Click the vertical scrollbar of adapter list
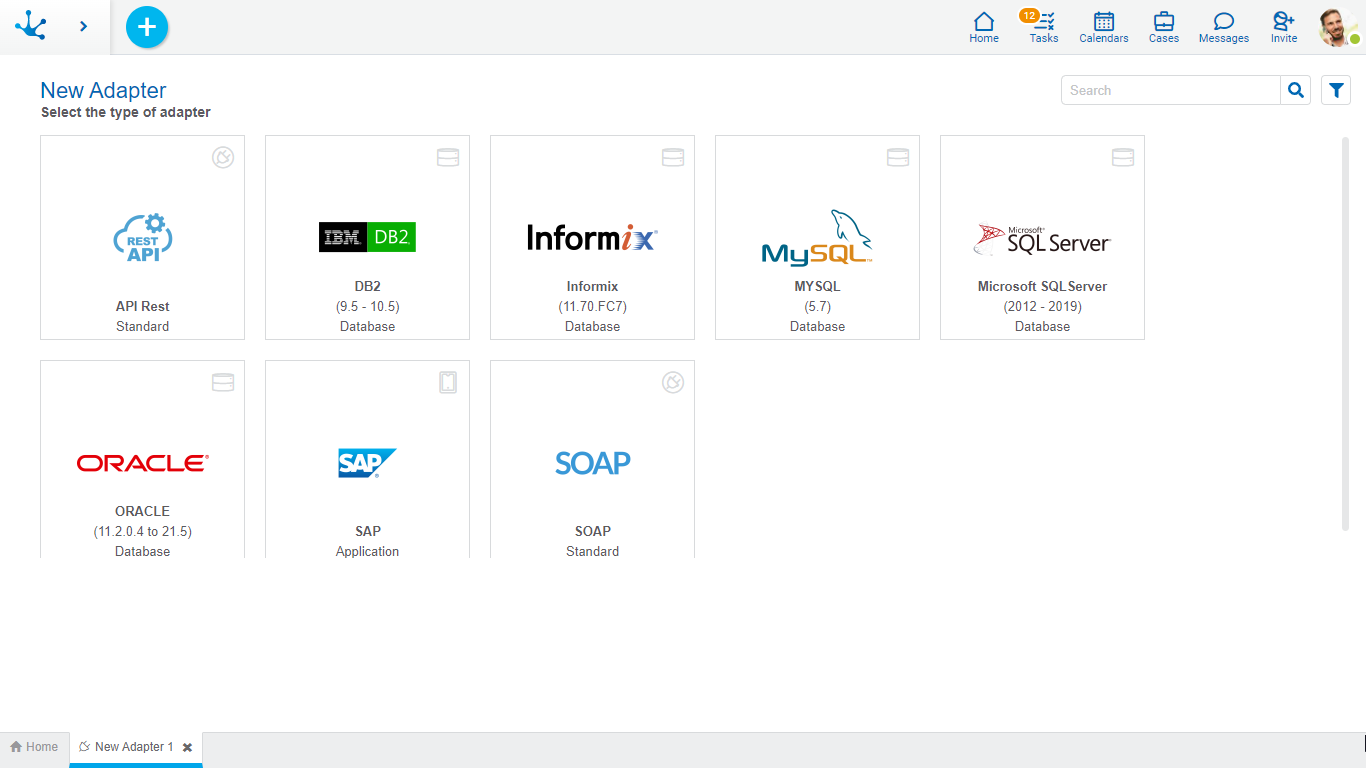The height and width of the screenshot is (768, 1366). pyautogui.click(x=1345, y=333)
